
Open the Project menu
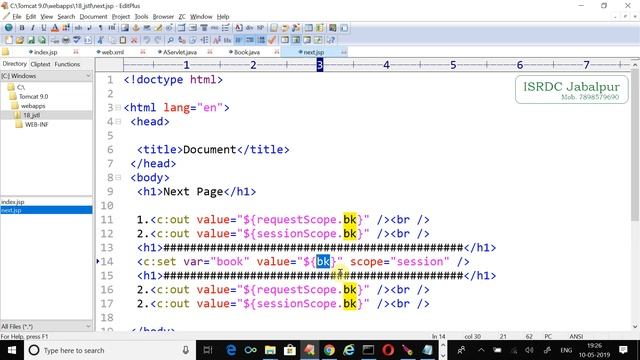coord(121,17)
